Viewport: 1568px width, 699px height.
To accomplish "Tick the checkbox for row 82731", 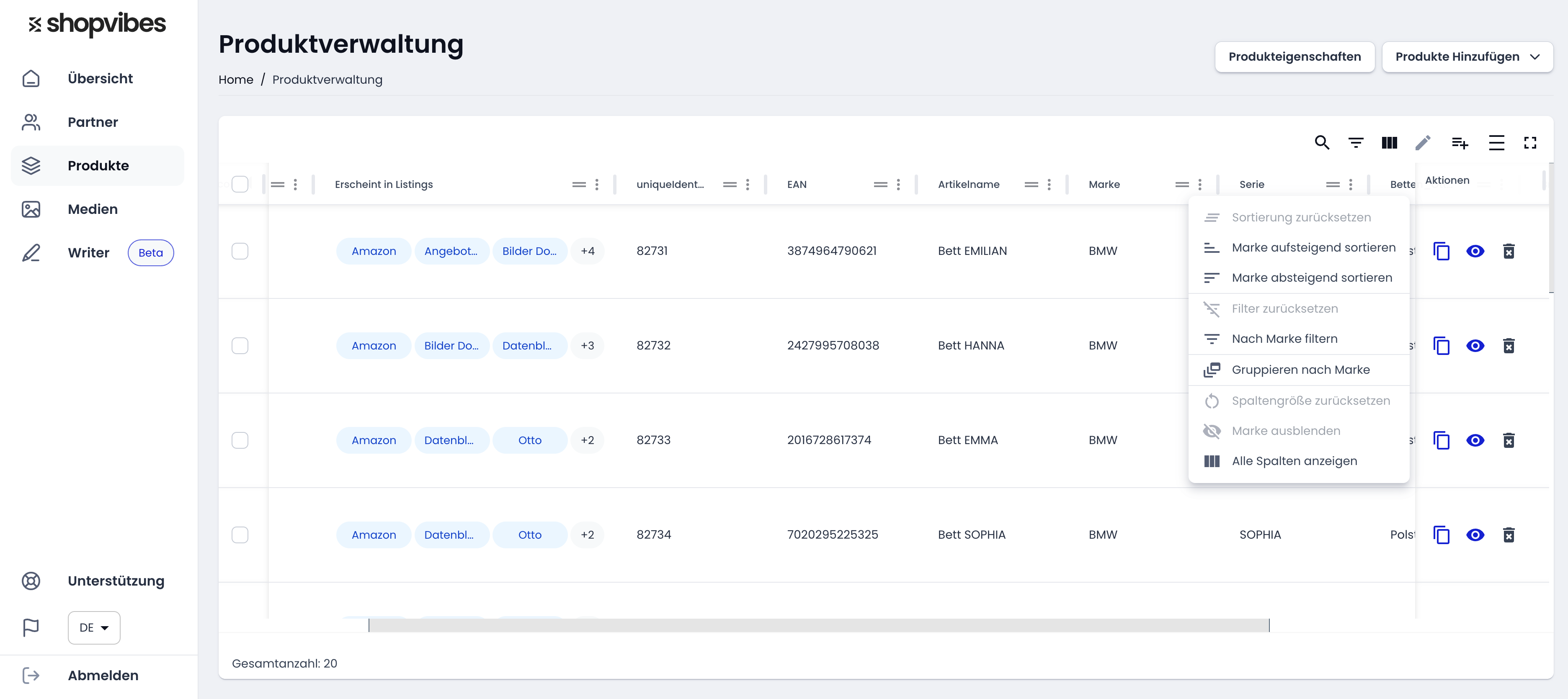I will 240,251.
